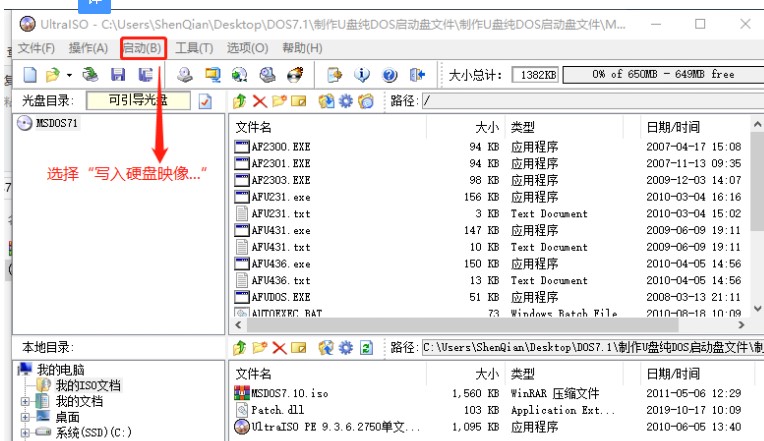Viewport: 764px width, 441px height.
Task: Select file AFU231.txt in disc list
Action: click(x=281, y=213)
